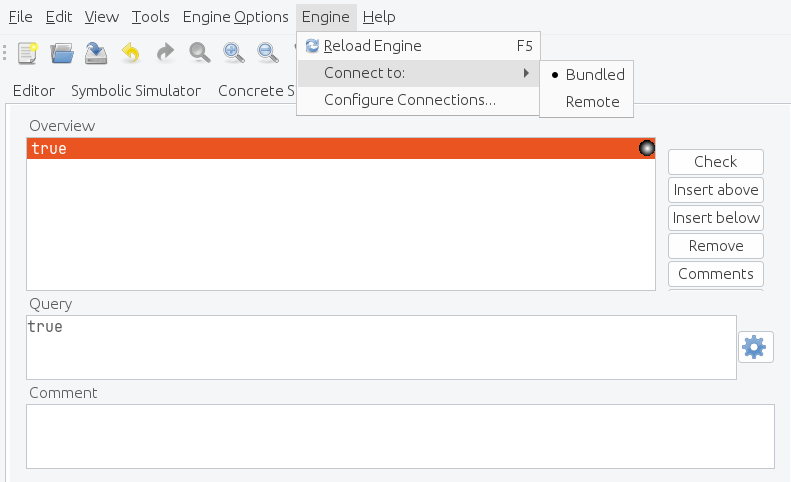This screenshot has height=482, width=791.
Task: Click the gray Redo arrow icon
Action: (165, 52)
